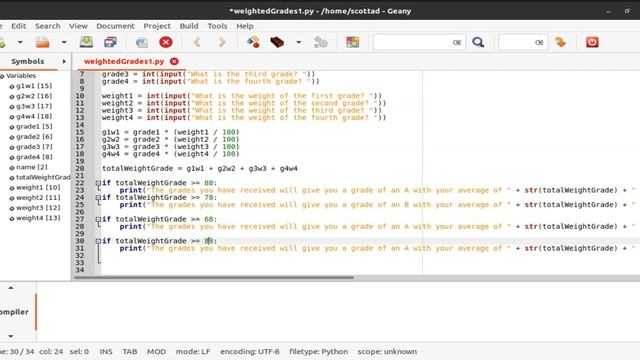The width and height of the screenshot is (640, 360).
Task: Click the encoding: UTF-8 status entry
Action: pyautogui.click(x=250, y=351)
